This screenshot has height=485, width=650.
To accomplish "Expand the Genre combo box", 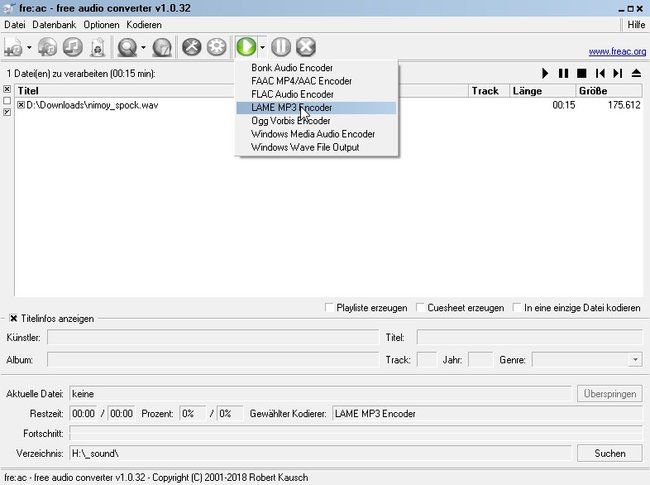I will (635, 359).
